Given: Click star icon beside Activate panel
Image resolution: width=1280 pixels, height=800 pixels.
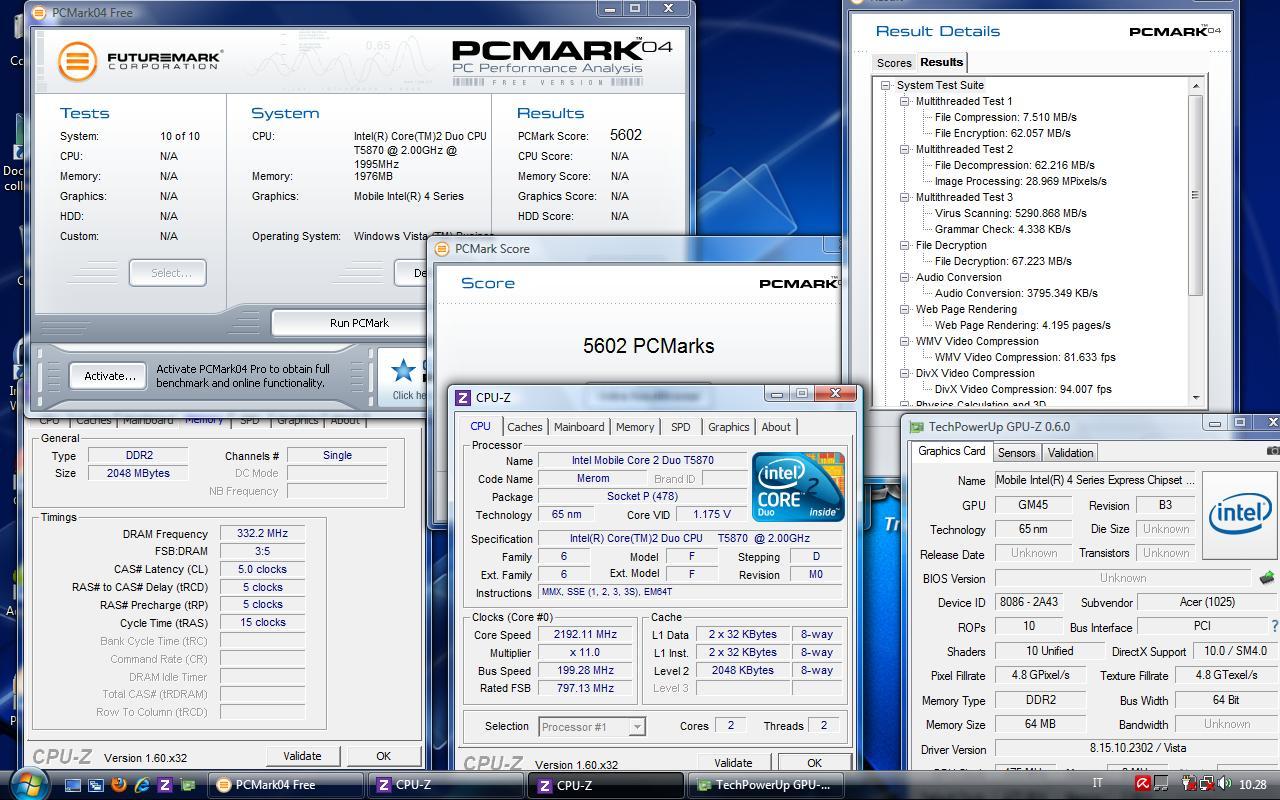Looking at the screenshot, I should (x=404, y=371).
